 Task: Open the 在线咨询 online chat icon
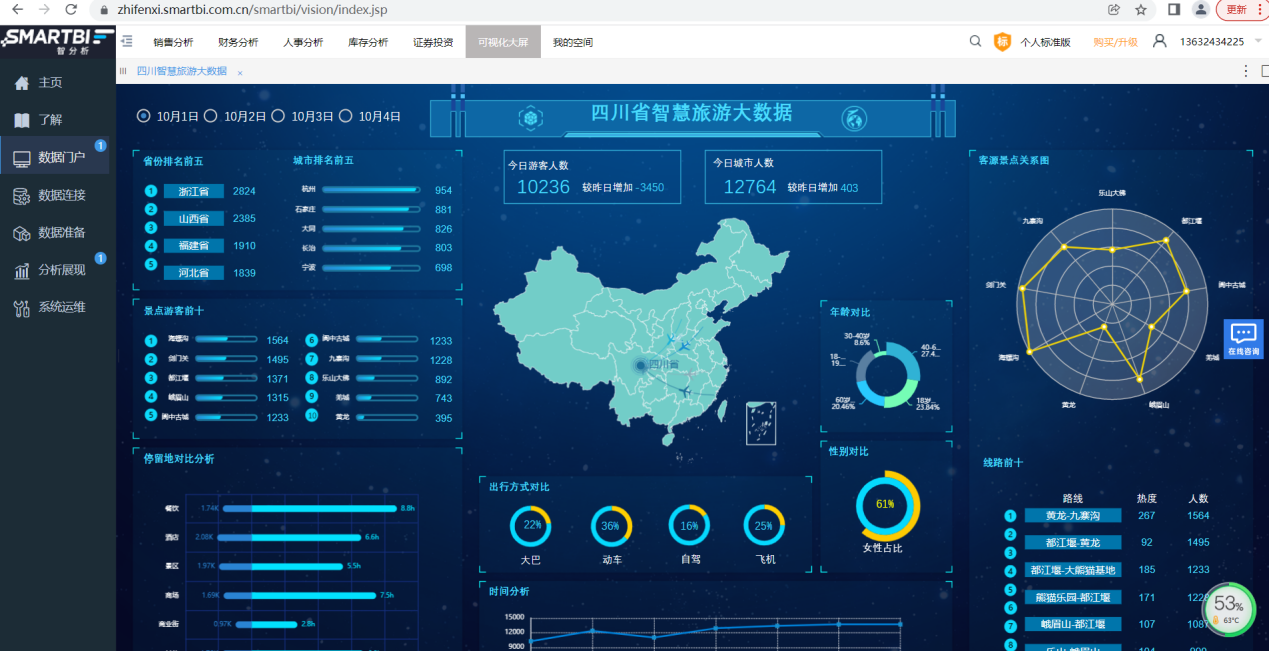1243,339
